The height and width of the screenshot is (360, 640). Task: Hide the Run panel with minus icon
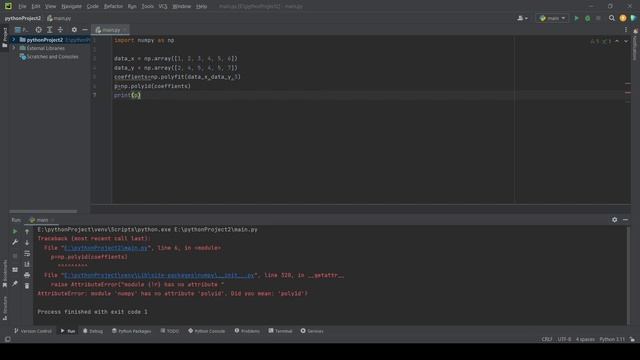click(x=625, y=220)
